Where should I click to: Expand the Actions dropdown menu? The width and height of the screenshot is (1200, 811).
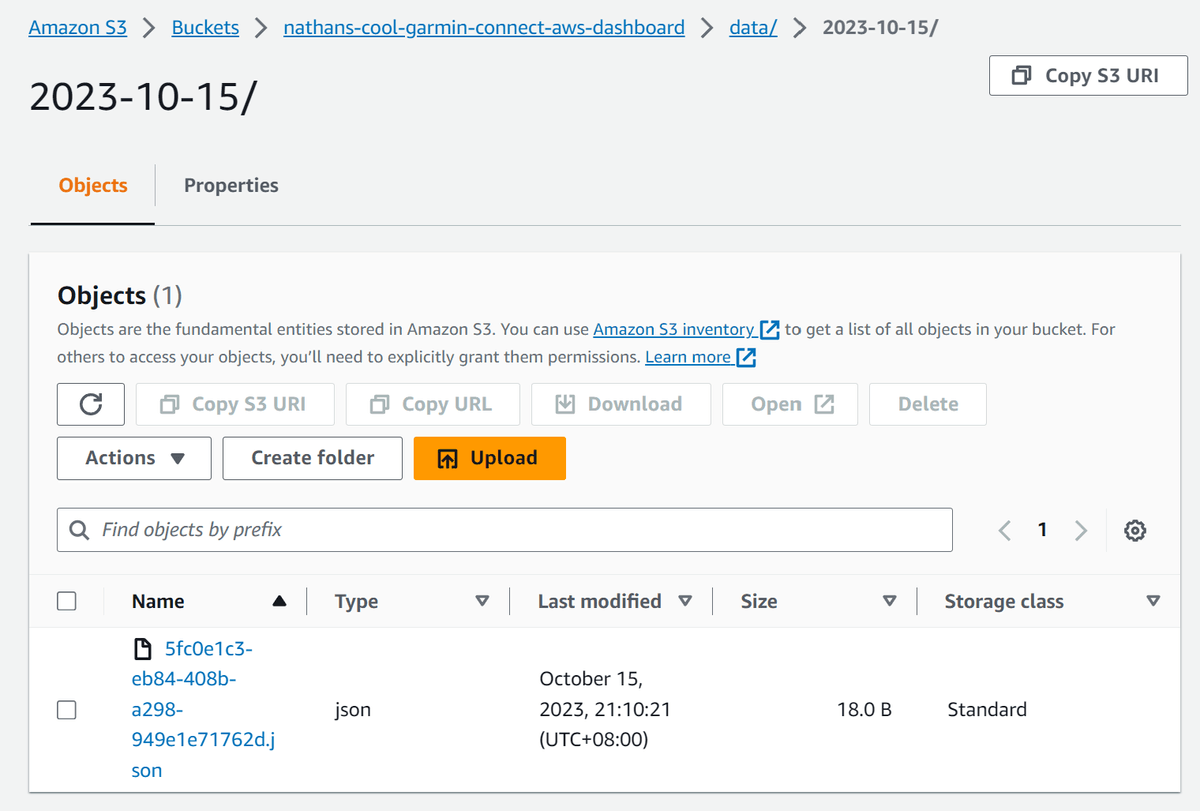[134, 458]
